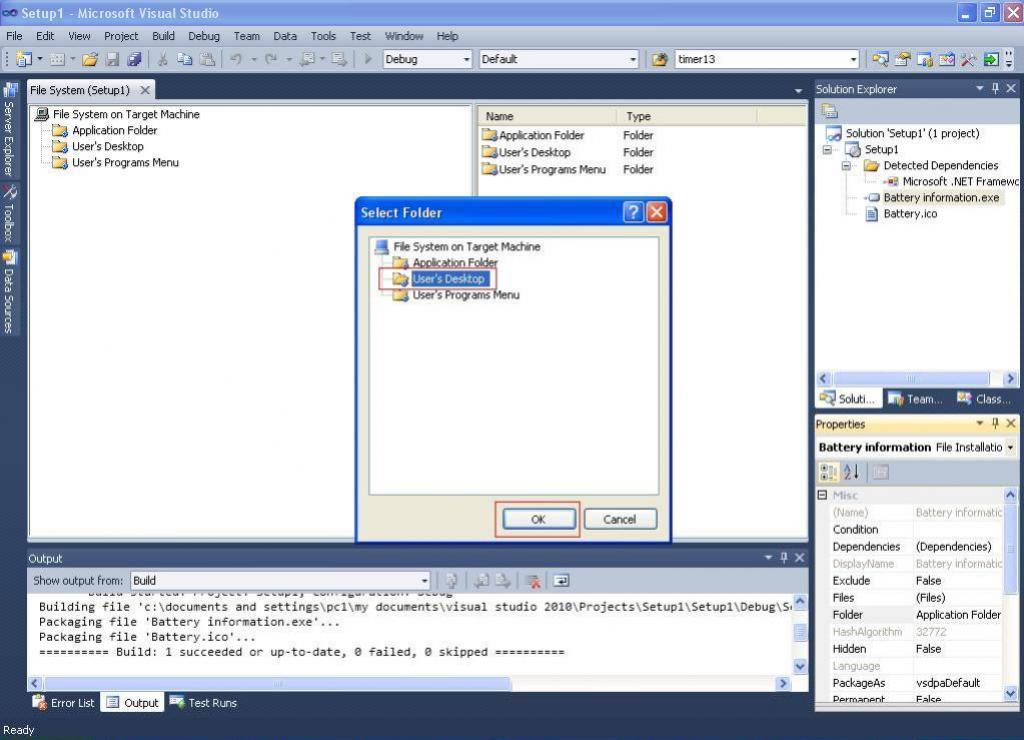1024x740 pixels.
Task: Open the File menu
Action: pyautogui.click(x=14, y=36)
